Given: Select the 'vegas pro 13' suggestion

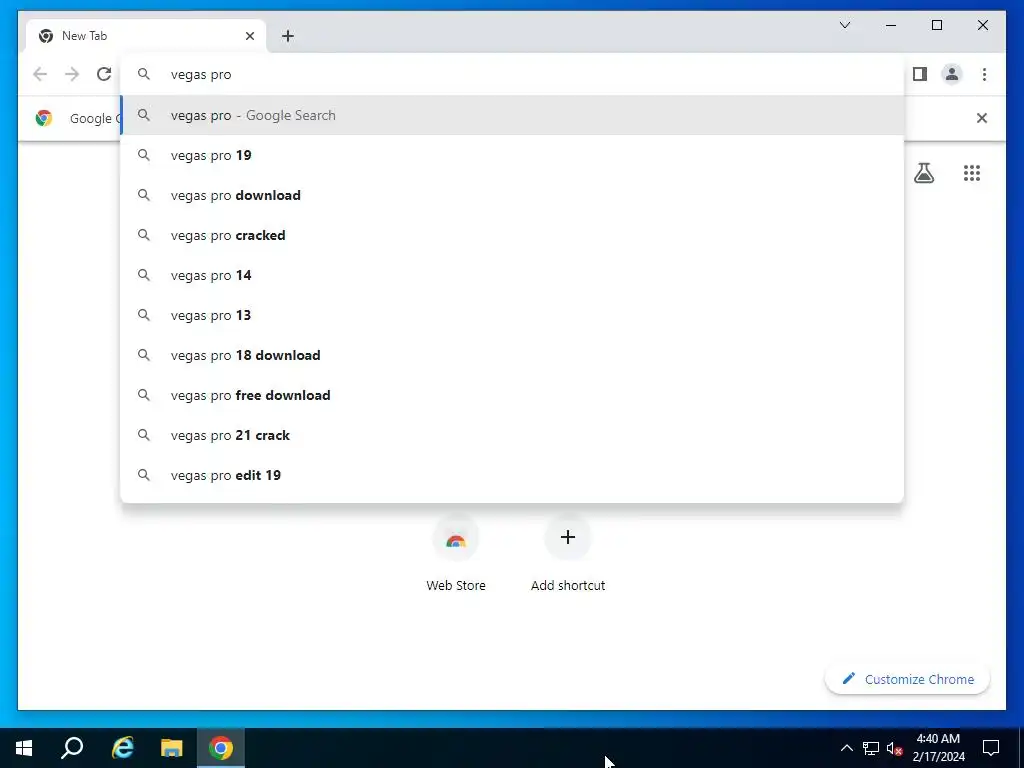Looking at the screenshot, I should coord(512,315).
